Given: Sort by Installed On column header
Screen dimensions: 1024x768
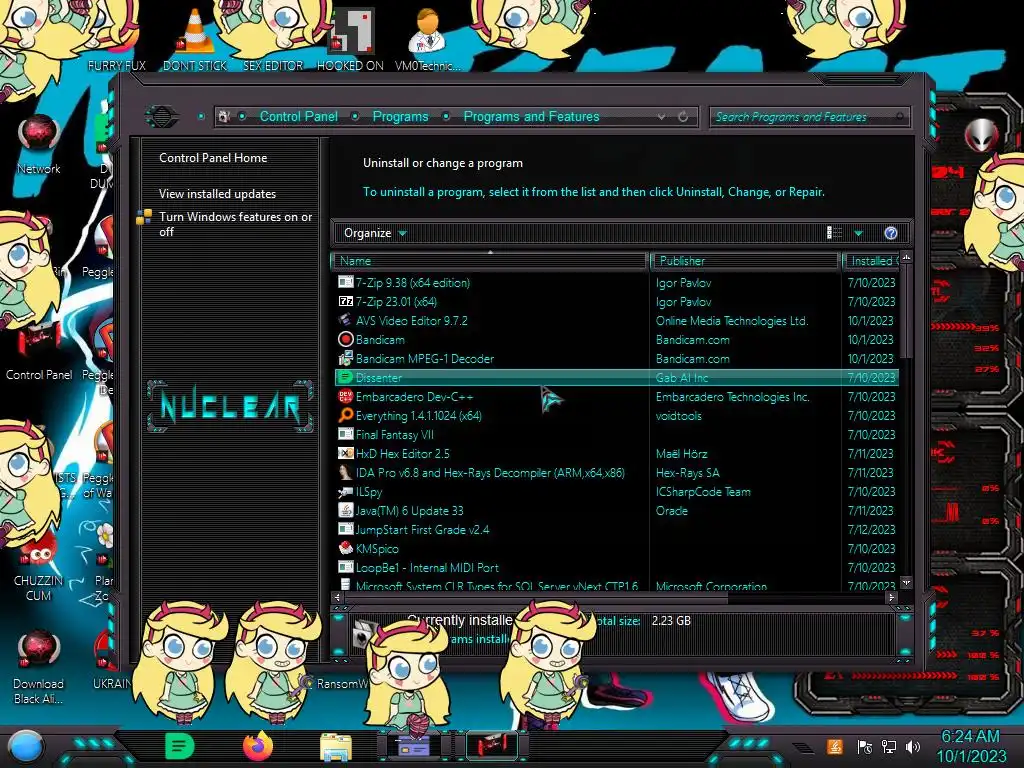Looking at the screenshot, I should pyautogui.click(x=872, y=261).
